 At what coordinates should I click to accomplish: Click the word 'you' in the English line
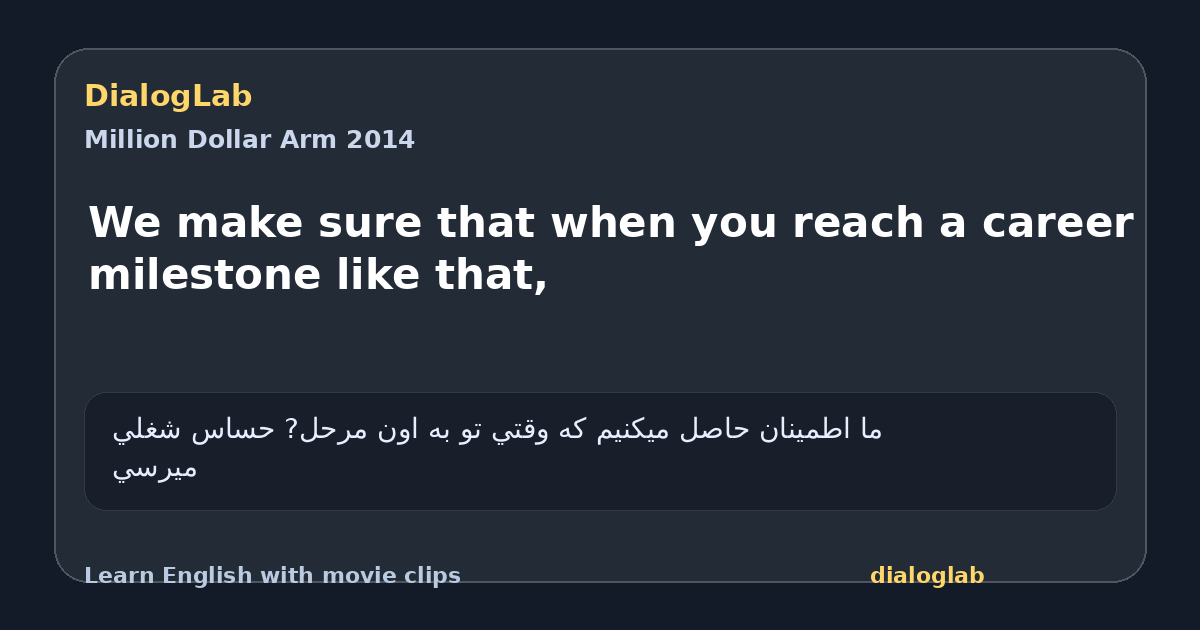736,223
